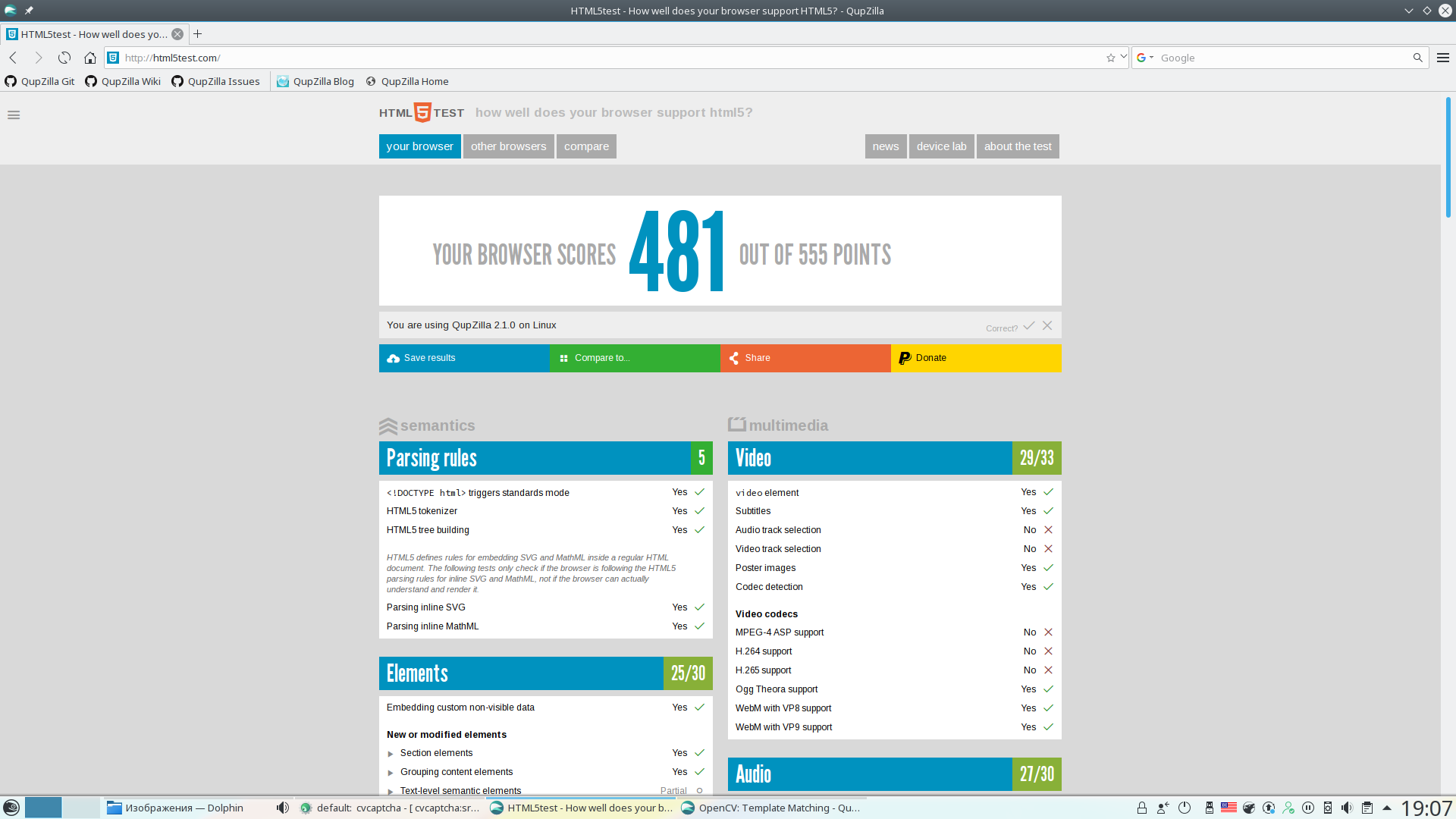The image size is (1456, 819).
Task: Reject browser detection with the X icon
Action: (1047, 325)
